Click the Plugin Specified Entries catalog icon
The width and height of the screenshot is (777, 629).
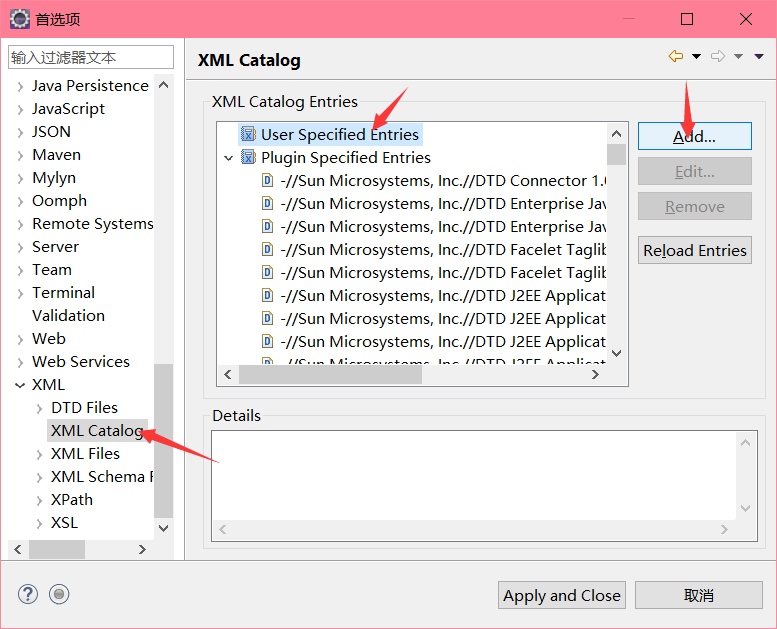[248, 157]
